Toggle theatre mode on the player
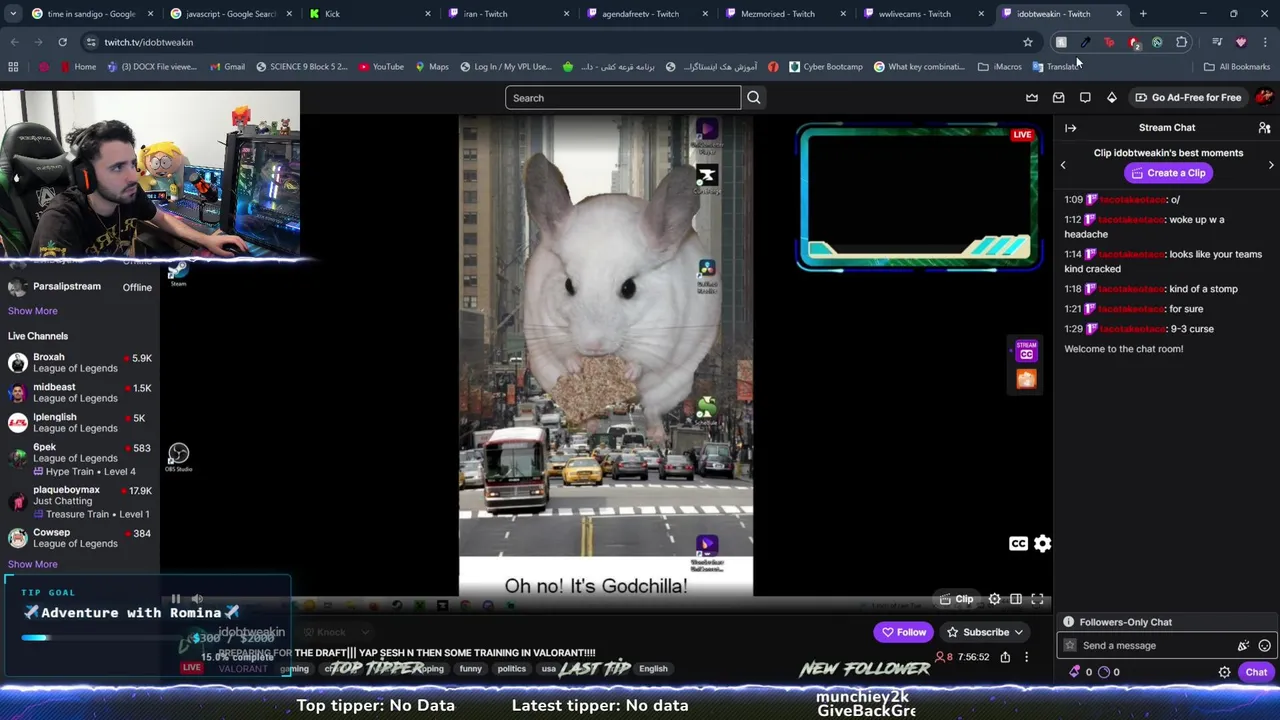1280x720 pixels. click(1016, 599)
